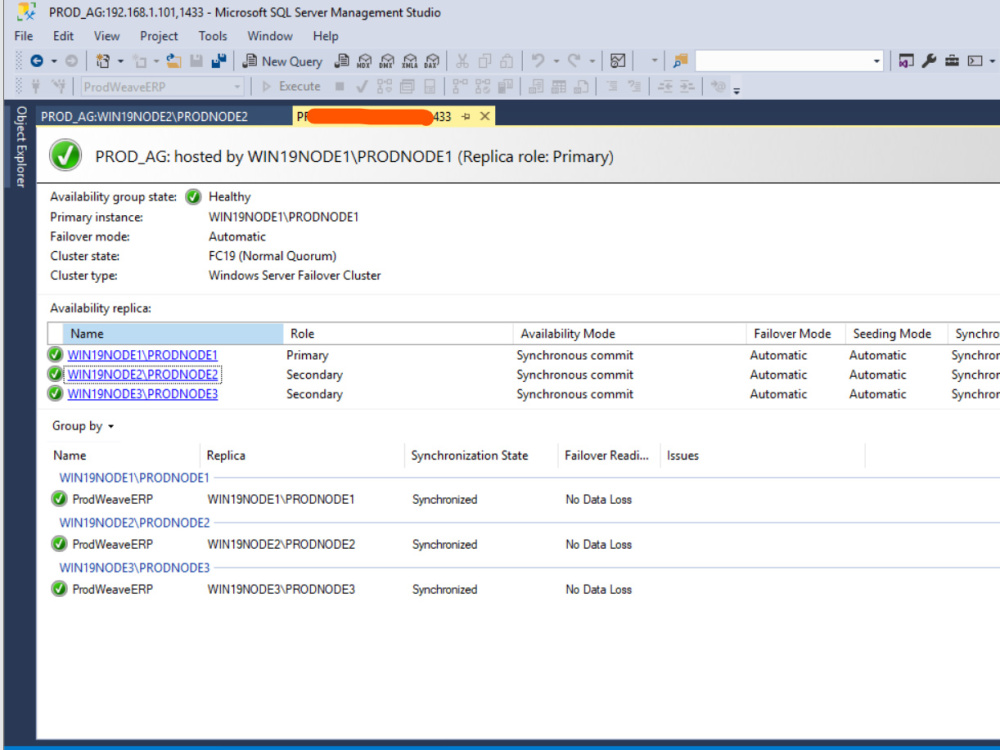Screen dimensions: 1000x750
Task: Open the Object Explorer side panel
Action: click(x=20, y=146)
